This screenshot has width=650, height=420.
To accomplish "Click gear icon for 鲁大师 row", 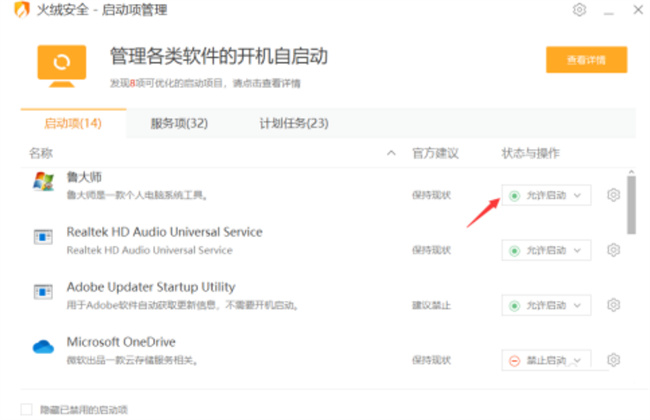I will click(614, 195).
